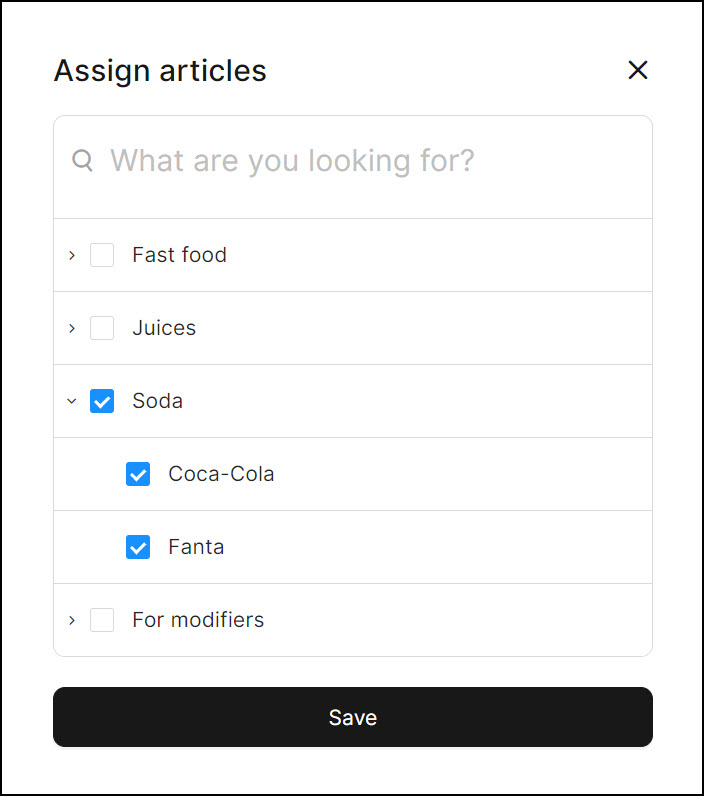Focus the "What are you looking for?" field
Viewport: 704px width, 796px height.
pyautogui.click(x=370, y=160)
